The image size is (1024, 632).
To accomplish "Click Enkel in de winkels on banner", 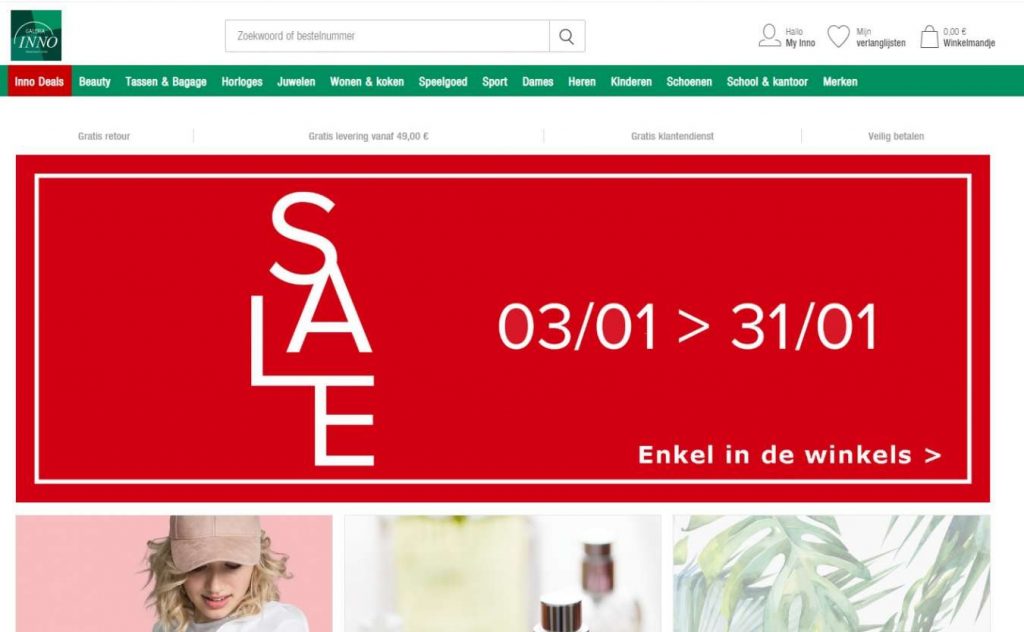I will coord(789,455).
